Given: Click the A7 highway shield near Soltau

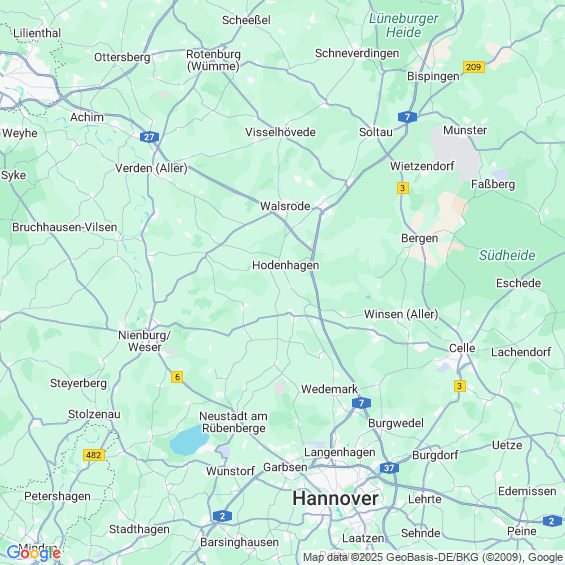Looking at the screenshot, I should pyautogui.click(x=407, y=117).
